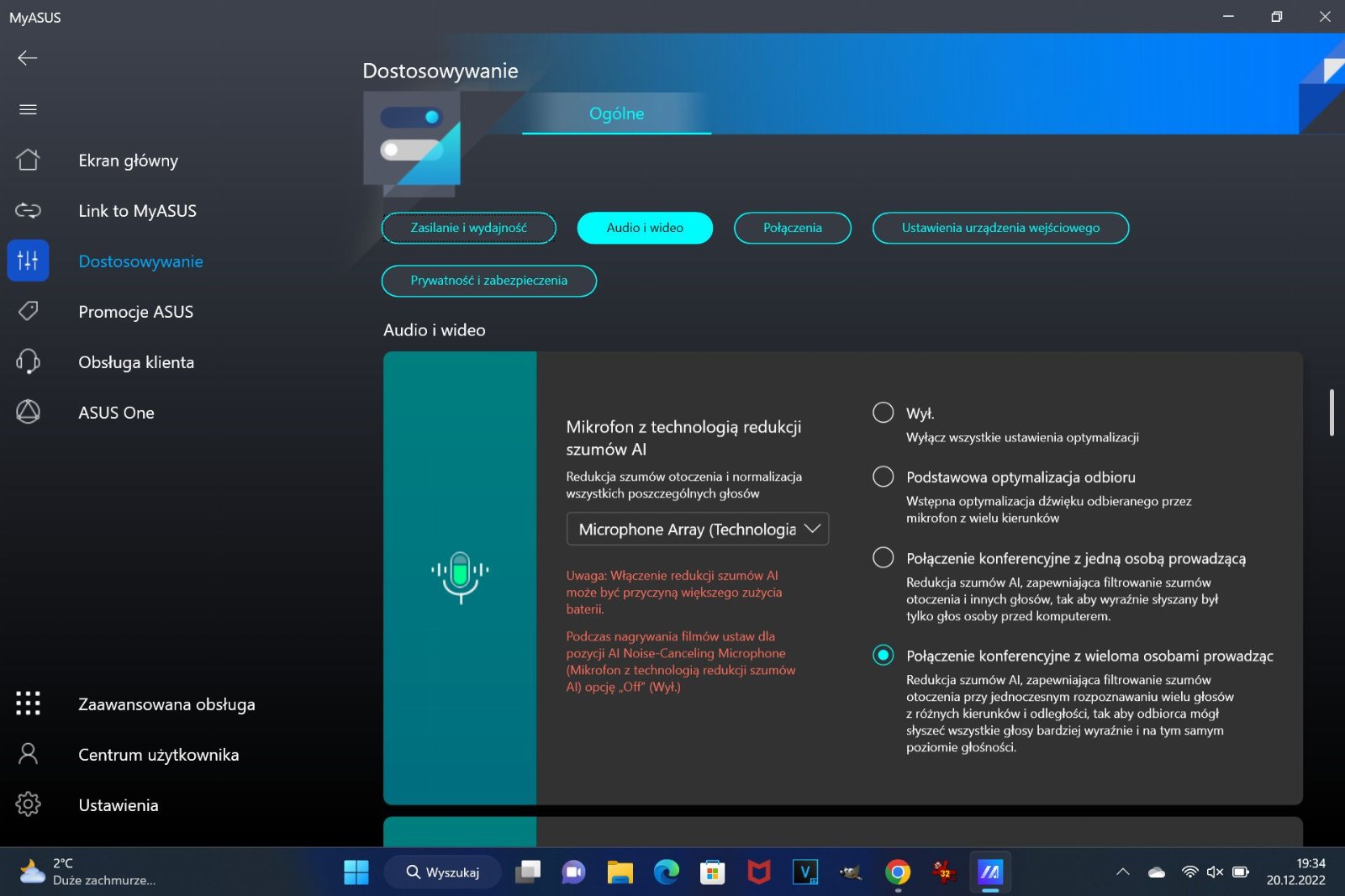Image resolution: width=1345 pixels, height=896 pixels.
Task: Open Promocje ASUS tag icon
Action: point(28,311)
